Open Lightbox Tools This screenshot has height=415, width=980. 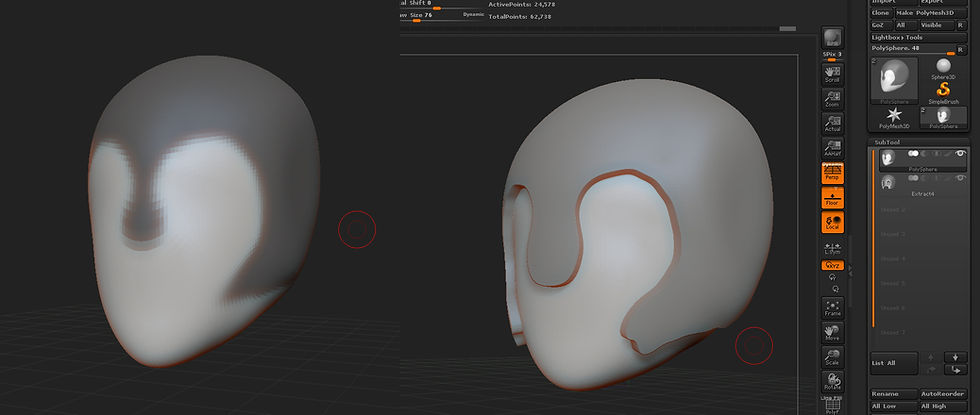click(x=919, y=38)
